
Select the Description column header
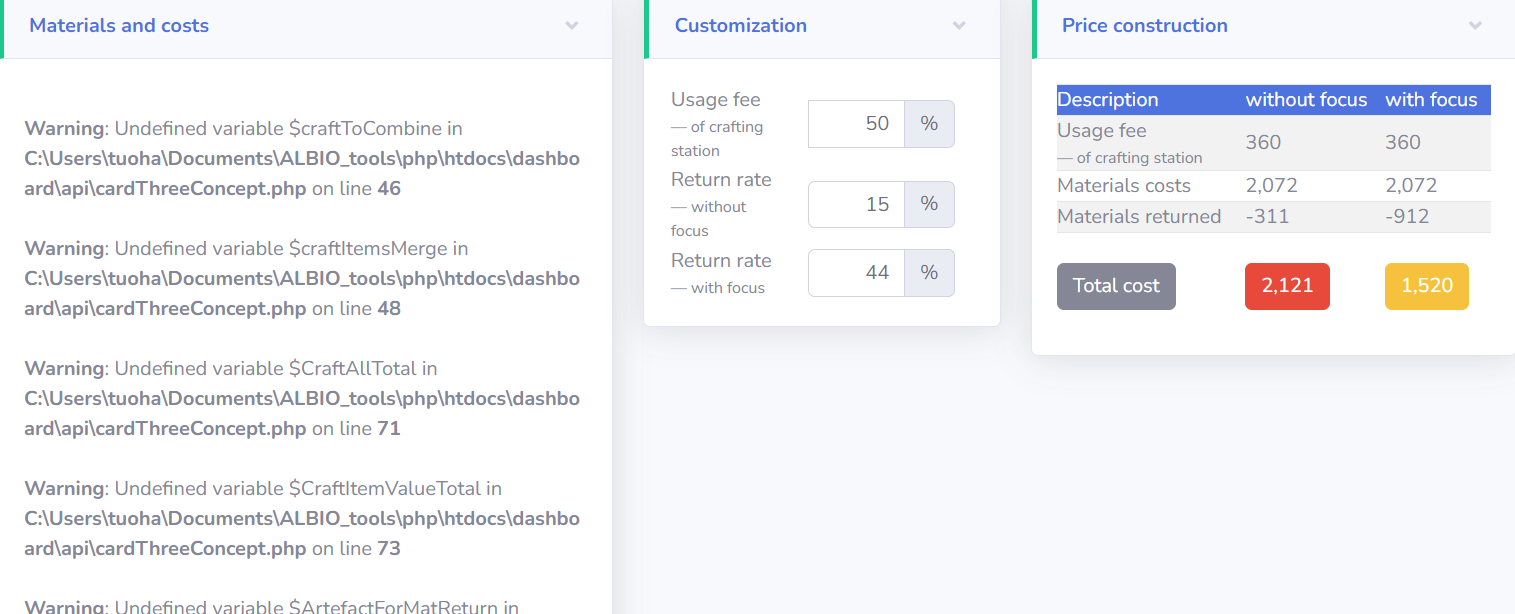pos(1108,99)
